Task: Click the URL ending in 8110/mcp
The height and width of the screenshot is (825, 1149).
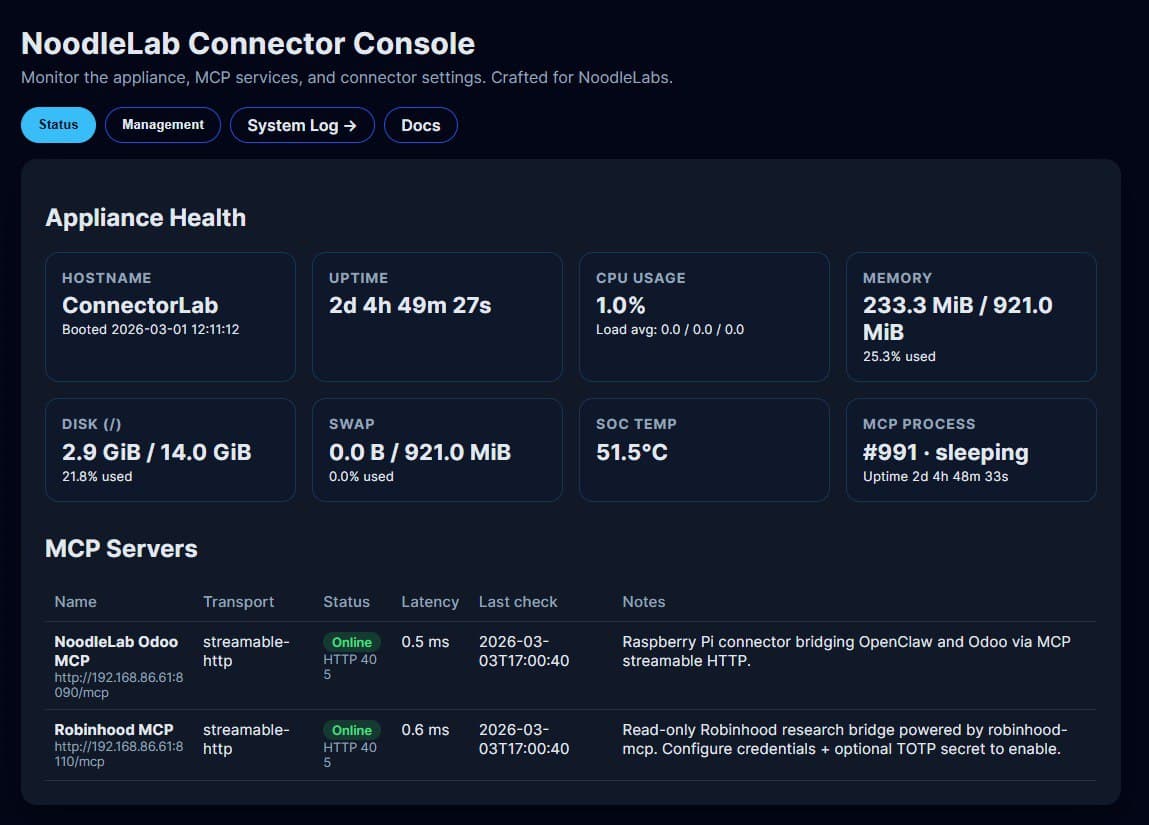Action: pyautogui.click(x=119, y=754)
